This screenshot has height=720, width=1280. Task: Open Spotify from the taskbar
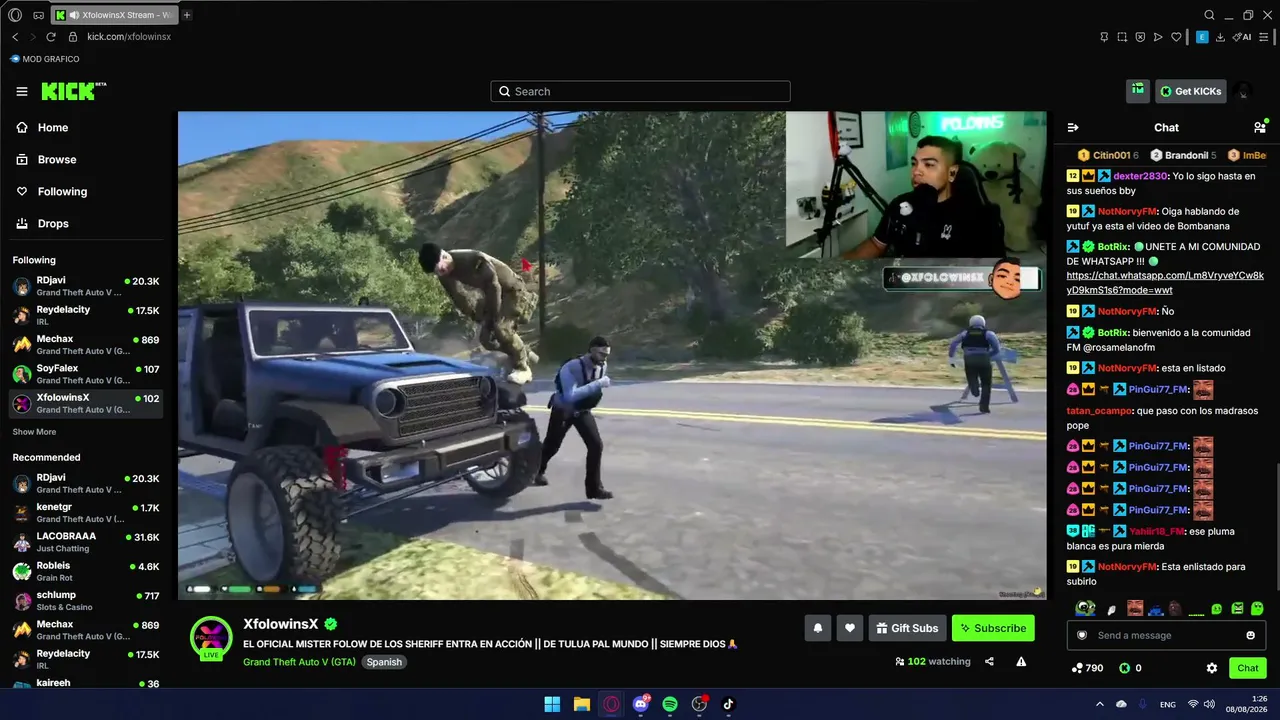point(670,704)
